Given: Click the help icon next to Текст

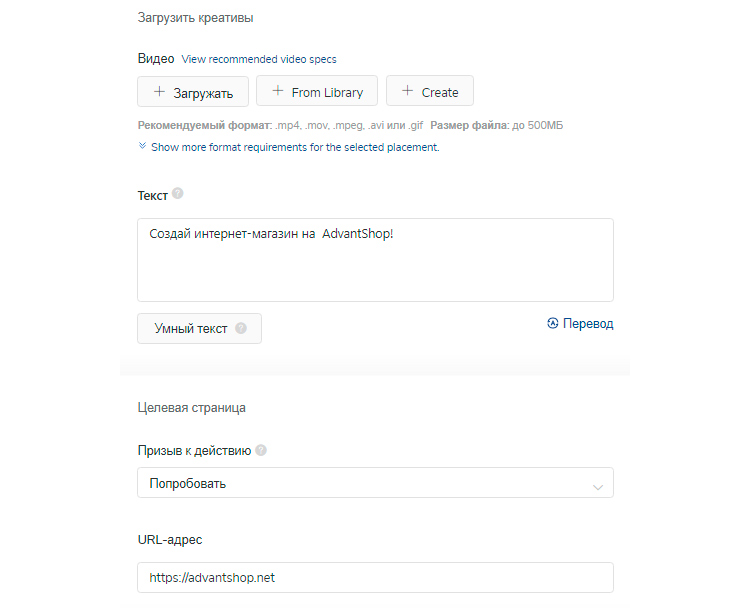Looking at the screenshot, I should [x=178, y=194].
